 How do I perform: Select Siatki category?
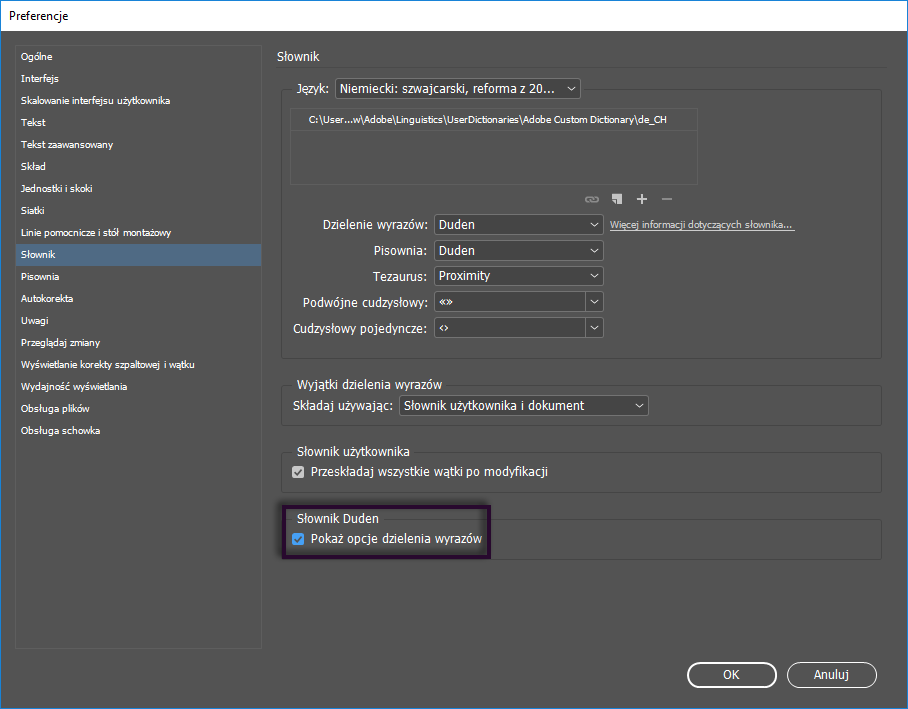coord(138,211)
